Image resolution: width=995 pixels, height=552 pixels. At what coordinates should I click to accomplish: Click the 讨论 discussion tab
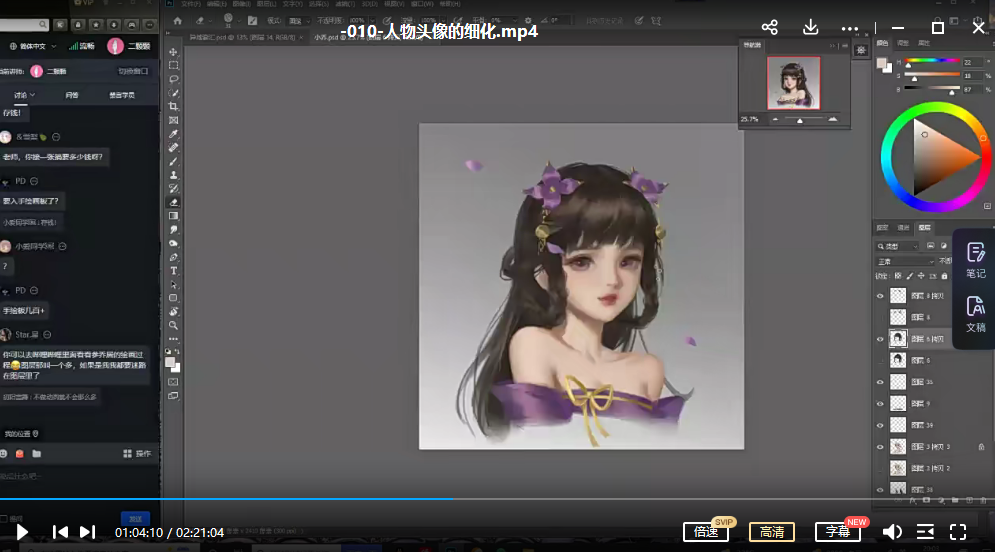pyautogui.click(x=21, y=95)
